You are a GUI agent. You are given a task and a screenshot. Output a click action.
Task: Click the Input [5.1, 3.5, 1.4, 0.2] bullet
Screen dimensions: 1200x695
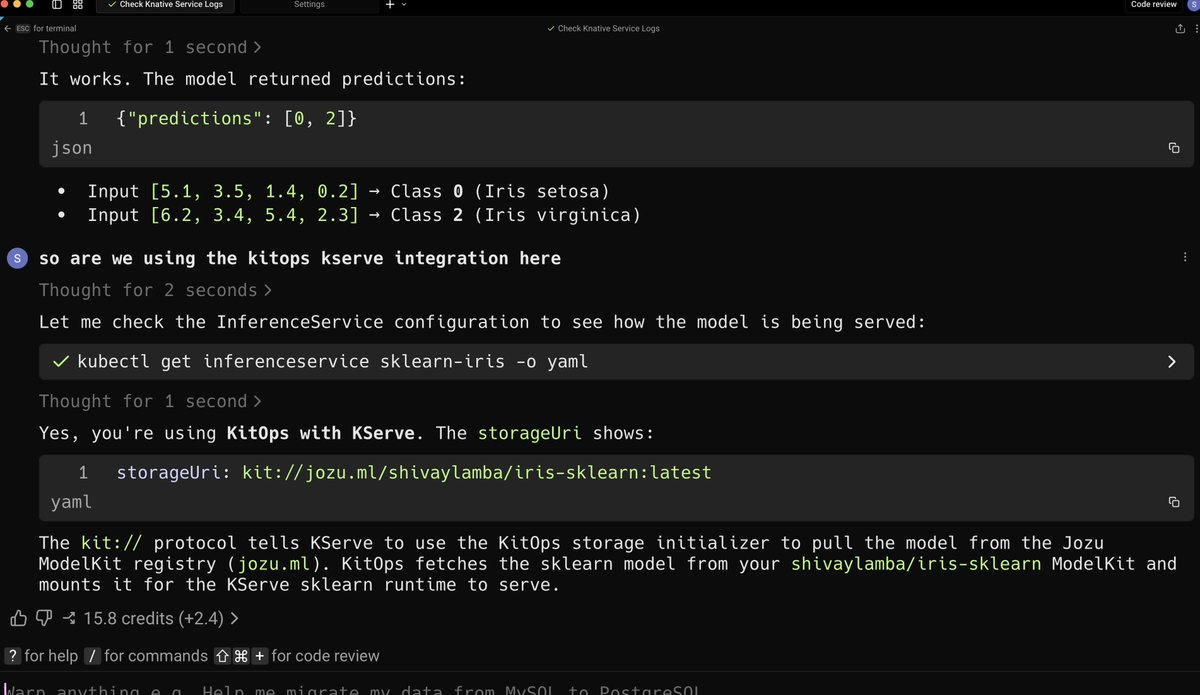[x=348, y=191]
